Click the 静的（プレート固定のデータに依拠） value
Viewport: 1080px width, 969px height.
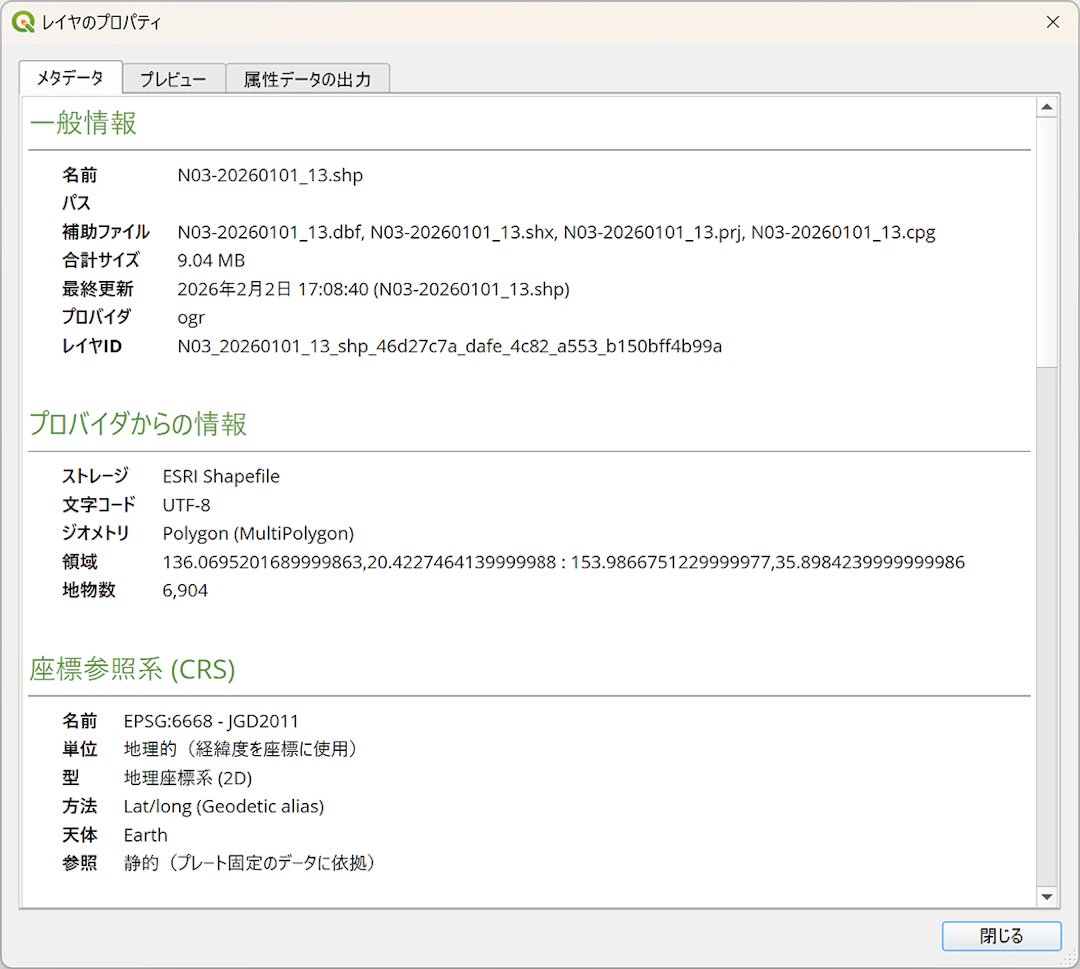249,863
